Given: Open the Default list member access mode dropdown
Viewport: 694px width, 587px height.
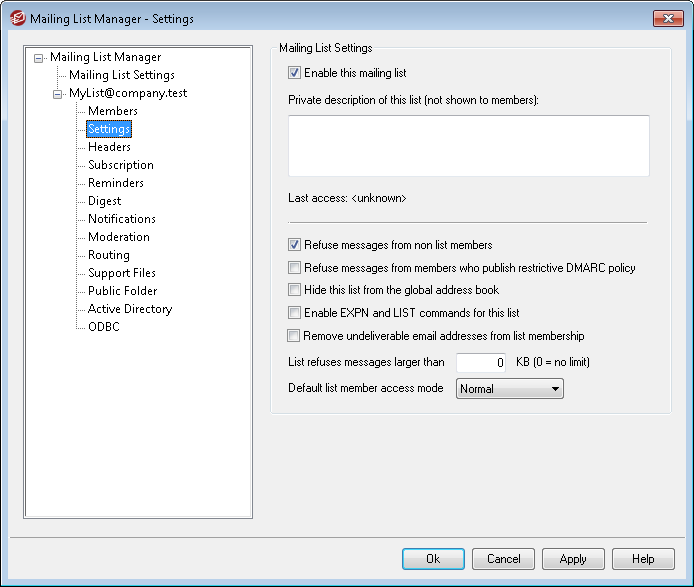Looking at the screenshot, I should pos(509,389).
